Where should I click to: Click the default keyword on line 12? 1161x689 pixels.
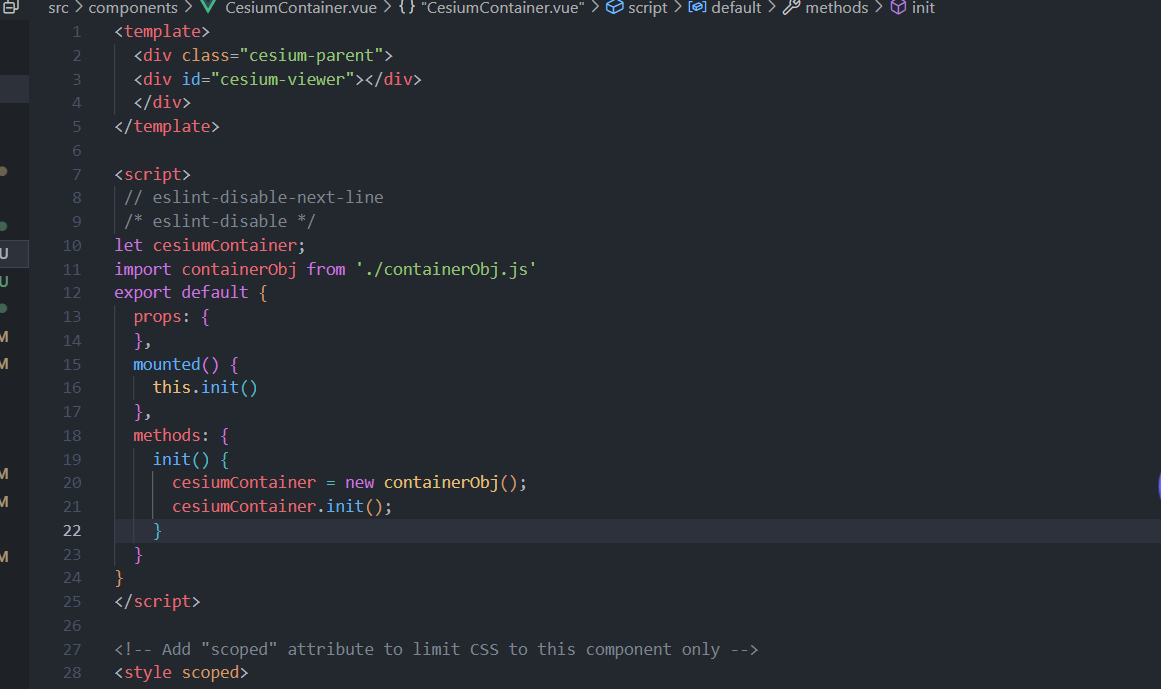[x=215, y=293]
